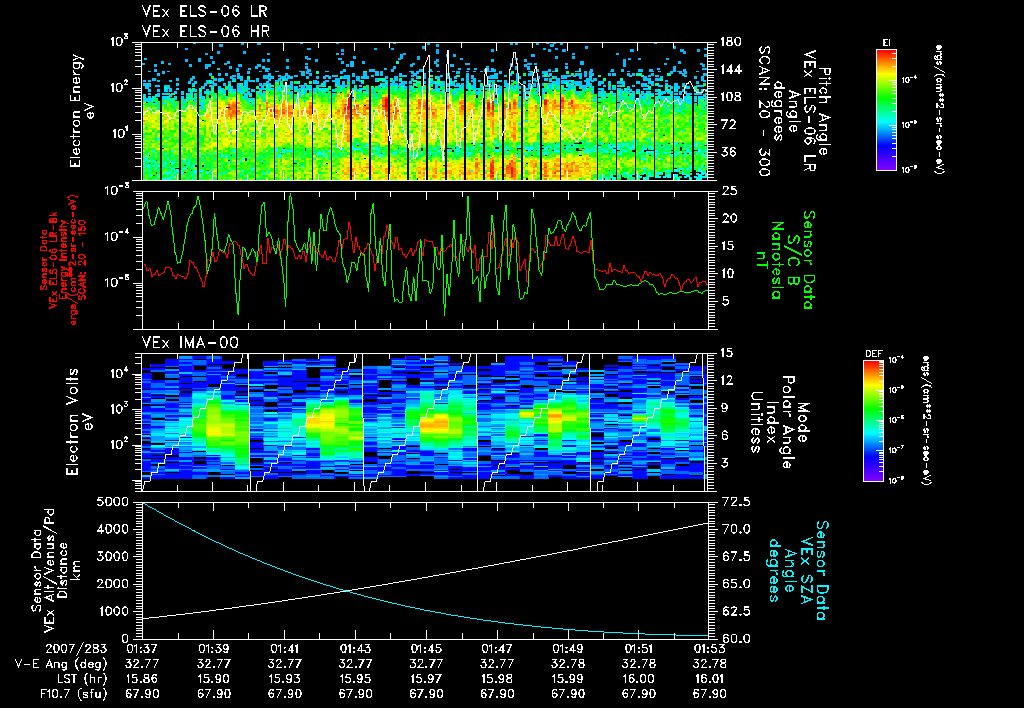Click the LST value 15.95
1024x708 pixels.
point(355,679)
